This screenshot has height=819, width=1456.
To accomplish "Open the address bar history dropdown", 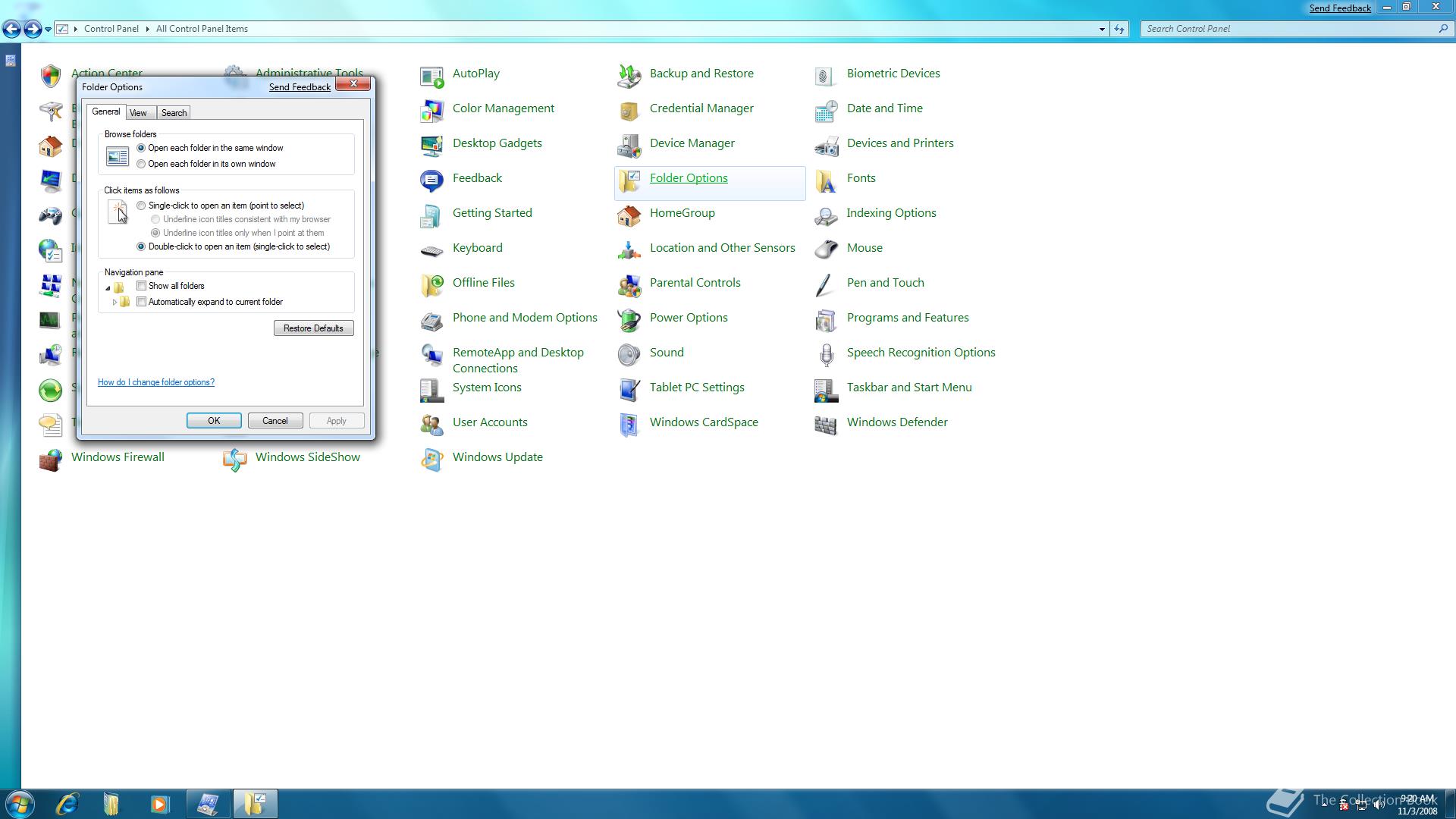I will [x=1102, y=29].
